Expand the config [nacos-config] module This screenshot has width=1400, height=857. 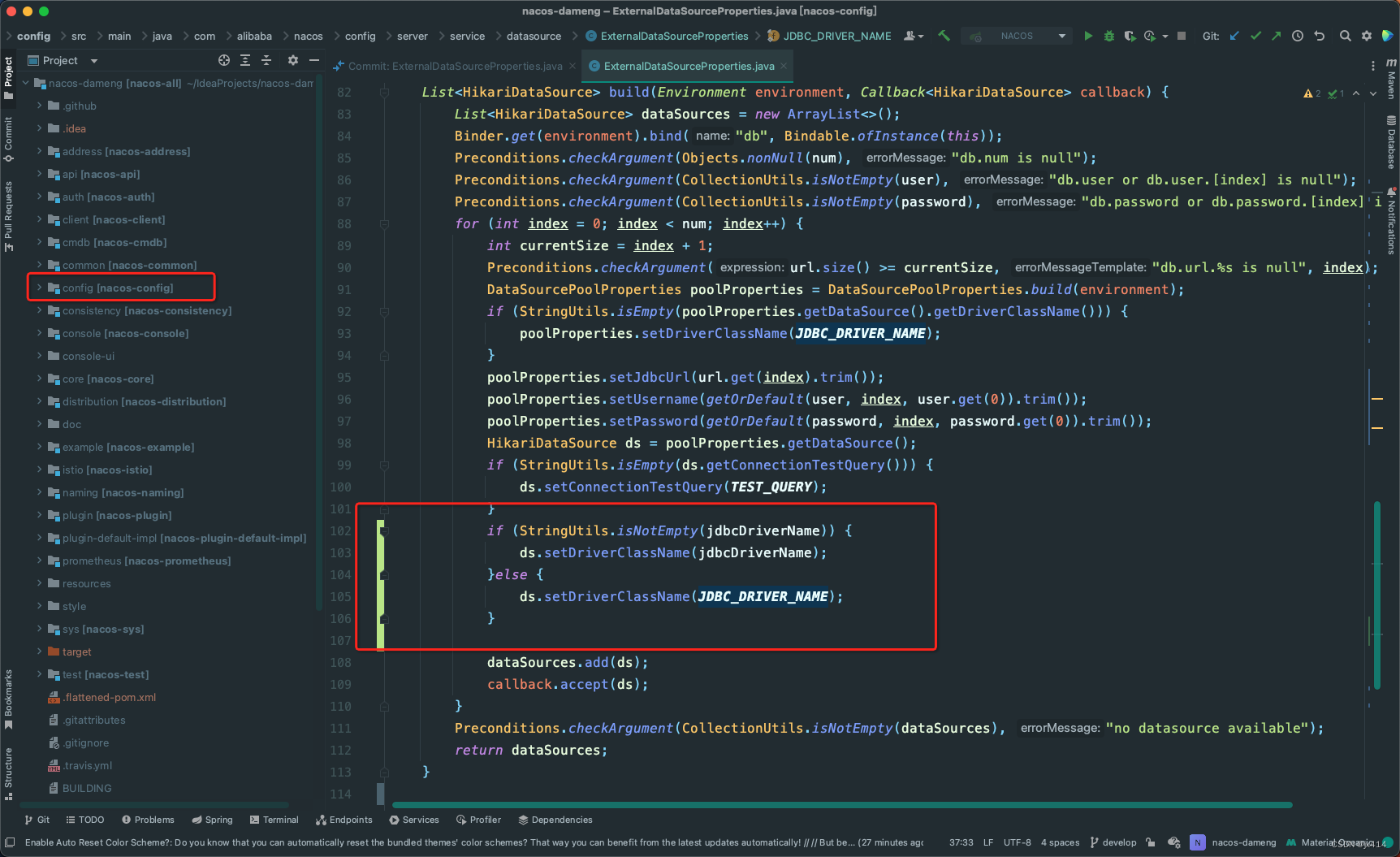39,288
